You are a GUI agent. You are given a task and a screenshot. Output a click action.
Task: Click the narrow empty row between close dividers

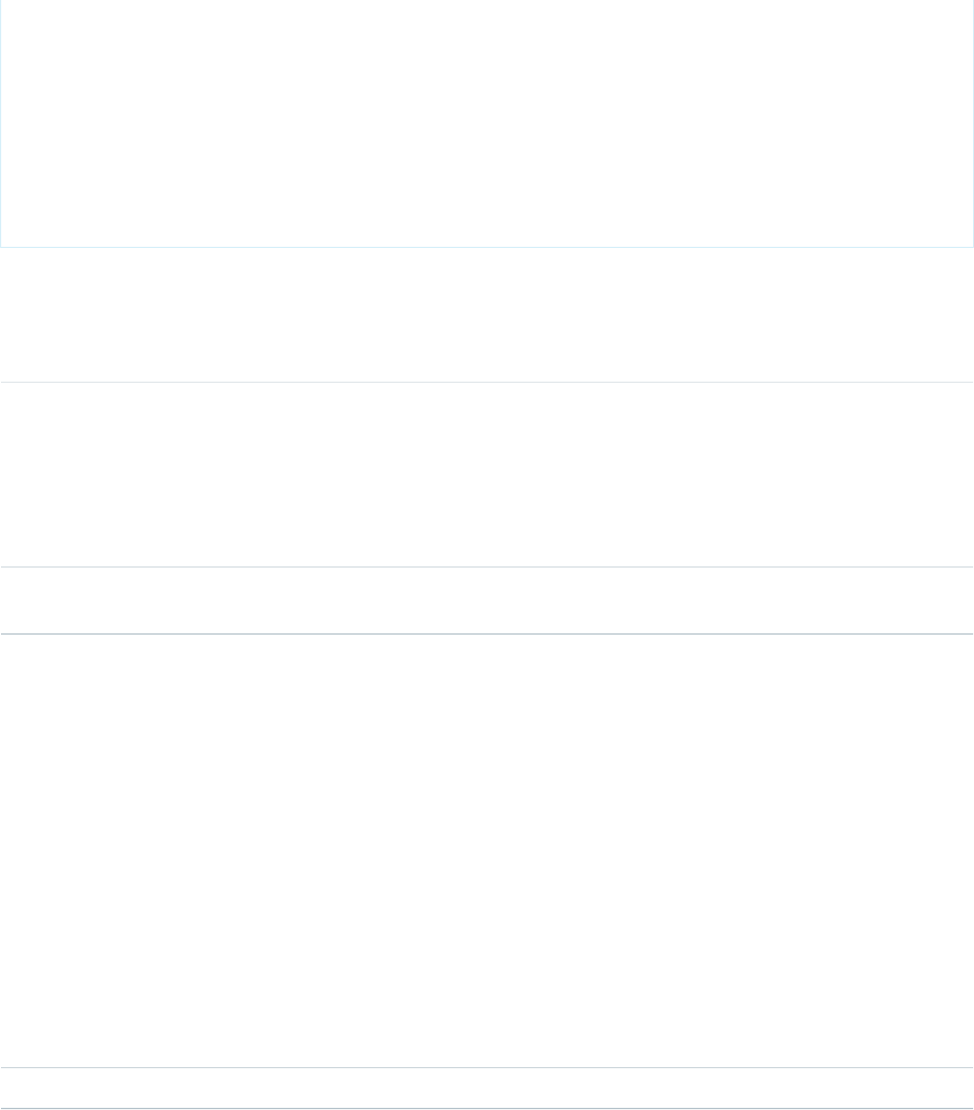[x=487, y=600]
